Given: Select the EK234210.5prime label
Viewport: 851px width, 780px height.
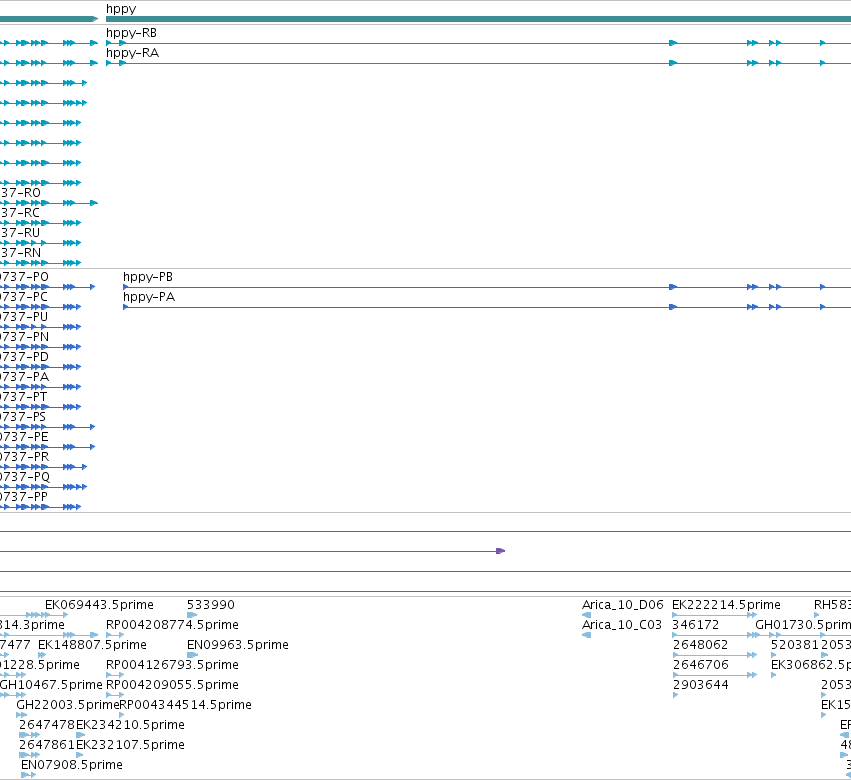Looking at the screenshot, I should coord(130,725).
